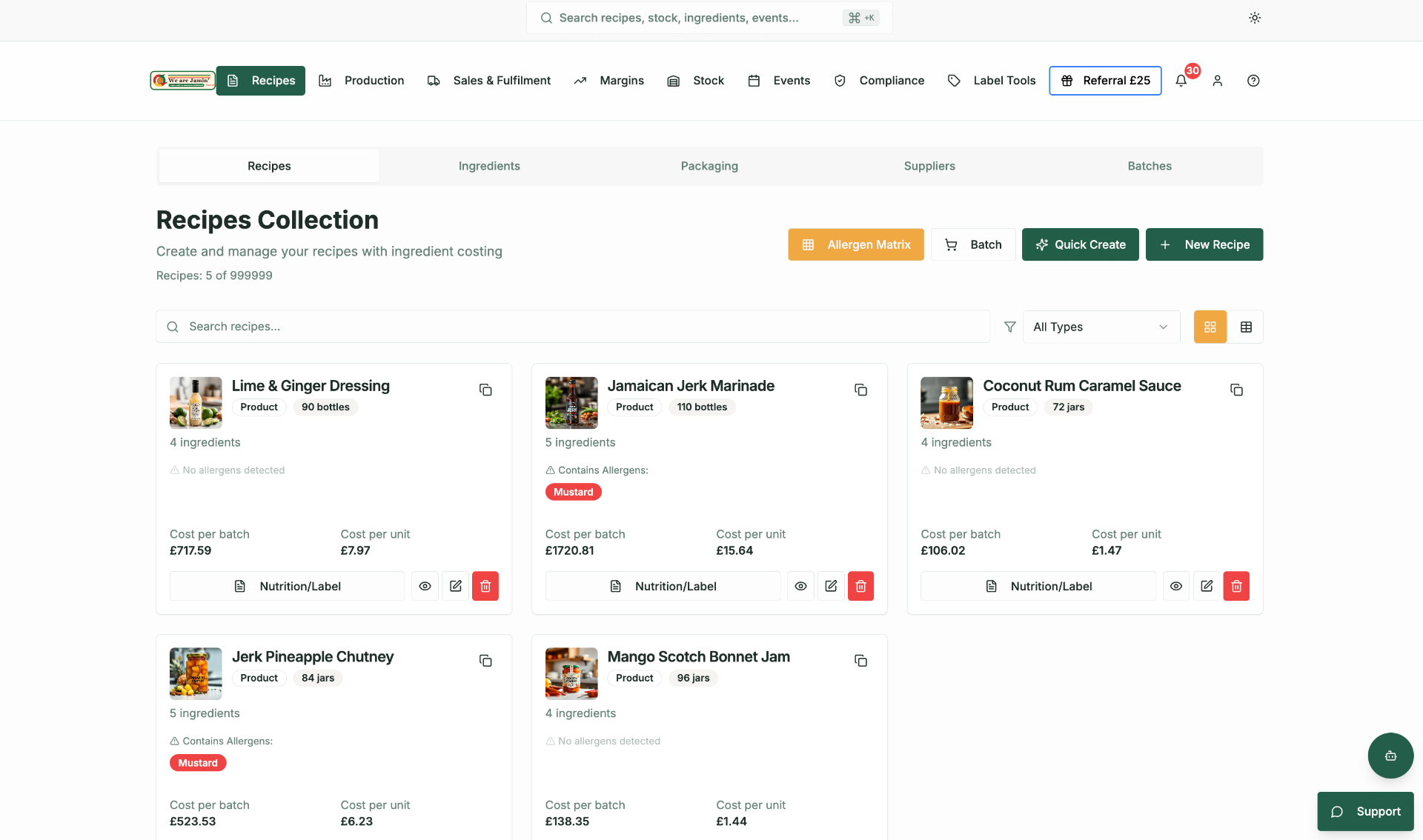Viewport: 1423px width, 840px height.
Task: Click the 72 jars badge
Action: (x=1068, y=407)
